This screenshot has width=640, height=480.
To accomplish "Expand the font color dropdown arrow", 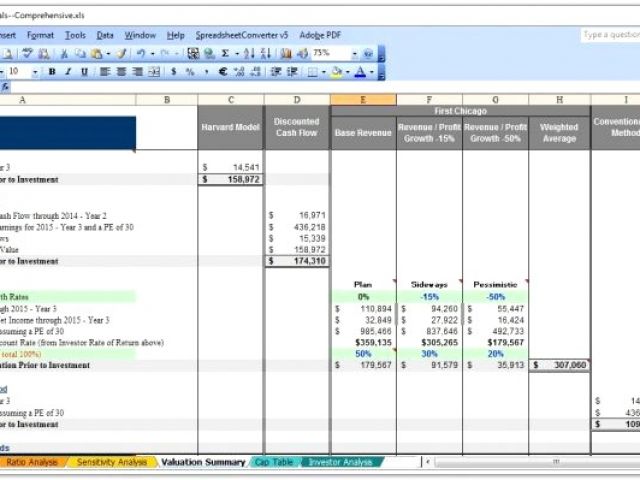I will 371,72.
